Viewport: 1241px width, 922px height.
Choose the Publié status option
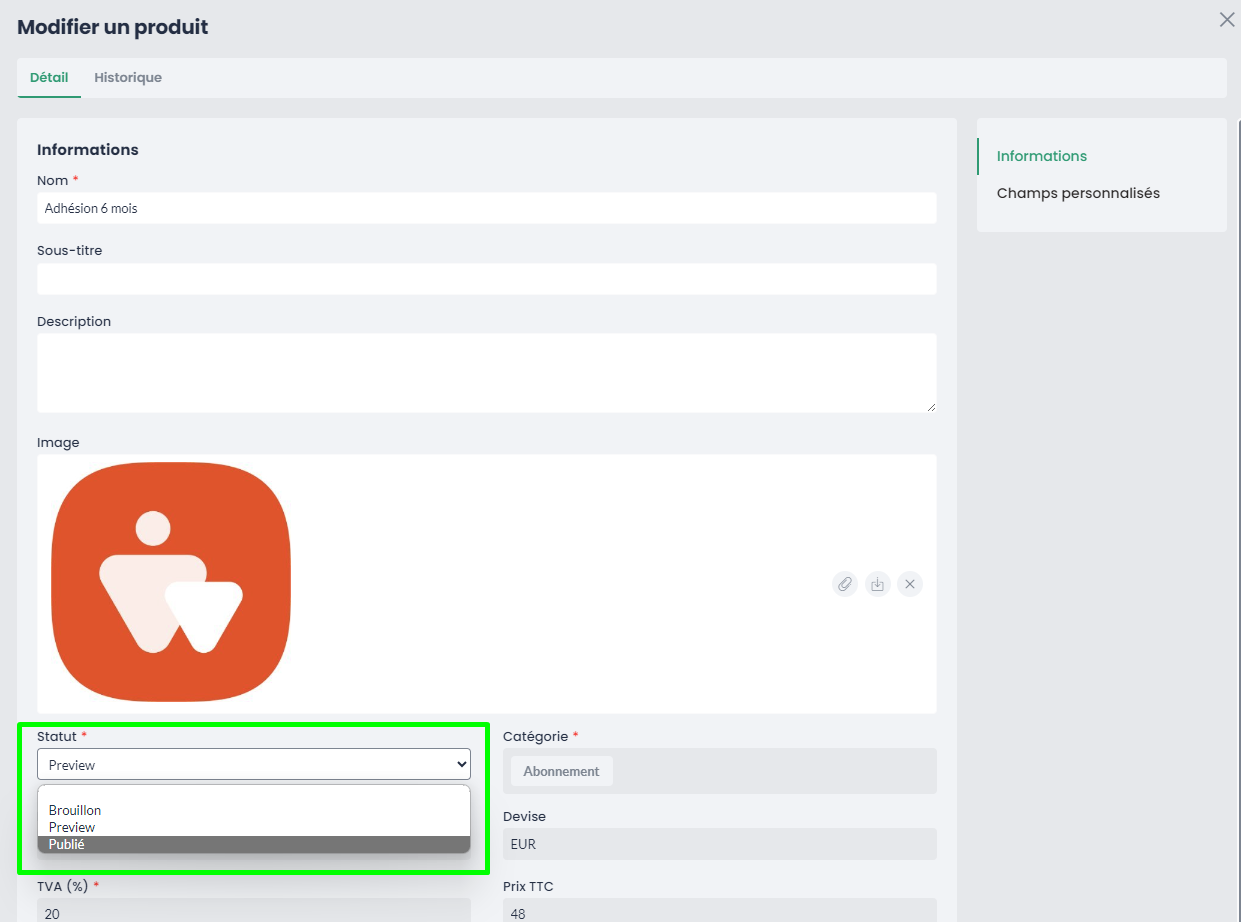[67, 844]
